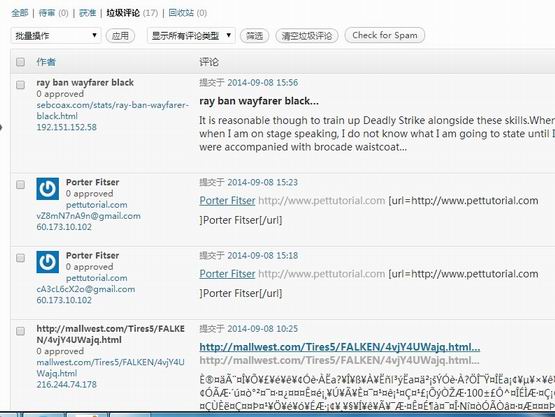Open the 待审 pending comments filter
This screenshot has height=417, width=555.
[47, 13]
